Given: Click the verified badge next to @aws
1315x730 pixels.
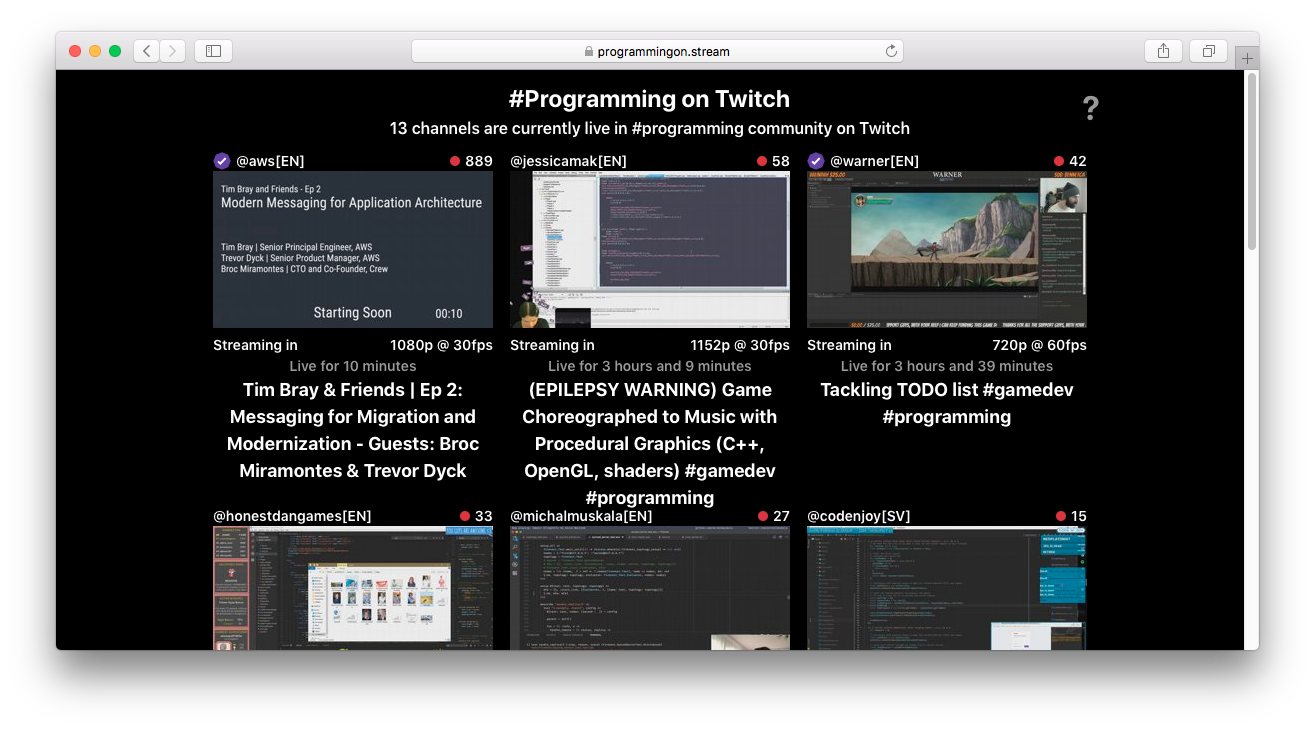Looking at the screenshot, I should pyautogui.click(x=222, y=161).
